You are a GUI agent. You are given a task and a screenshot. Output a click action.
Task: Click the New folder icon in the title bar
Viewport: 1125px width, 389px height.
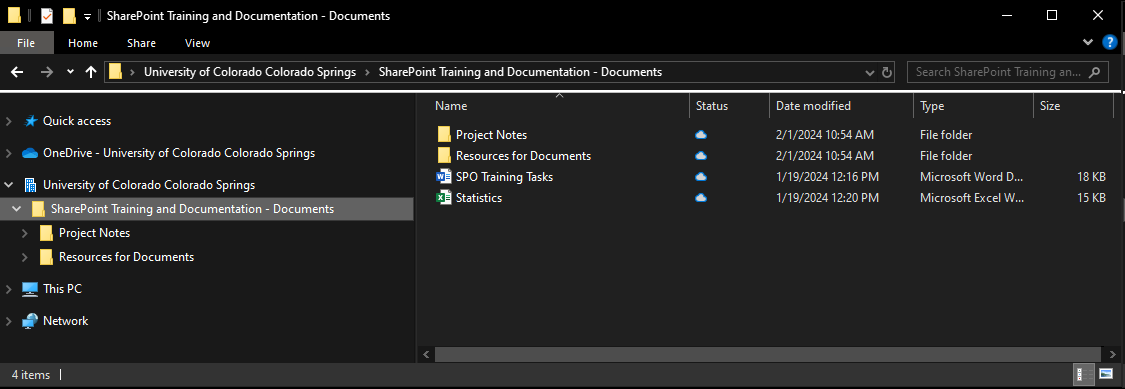coord(69,16)
